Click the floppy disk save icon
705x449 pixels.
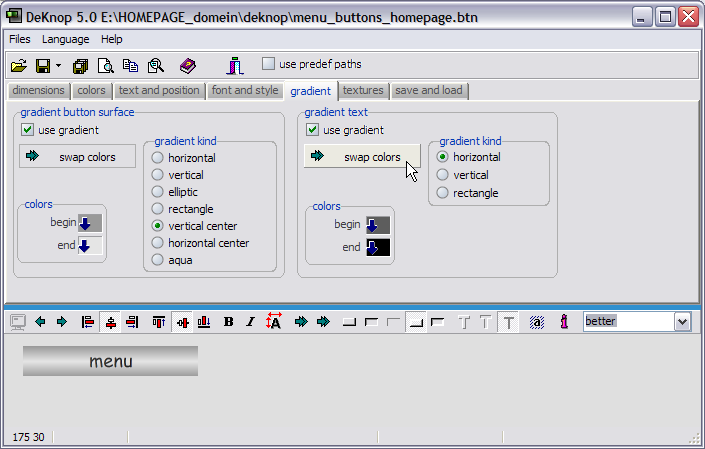pyautogui.click(x=43, y=65)
